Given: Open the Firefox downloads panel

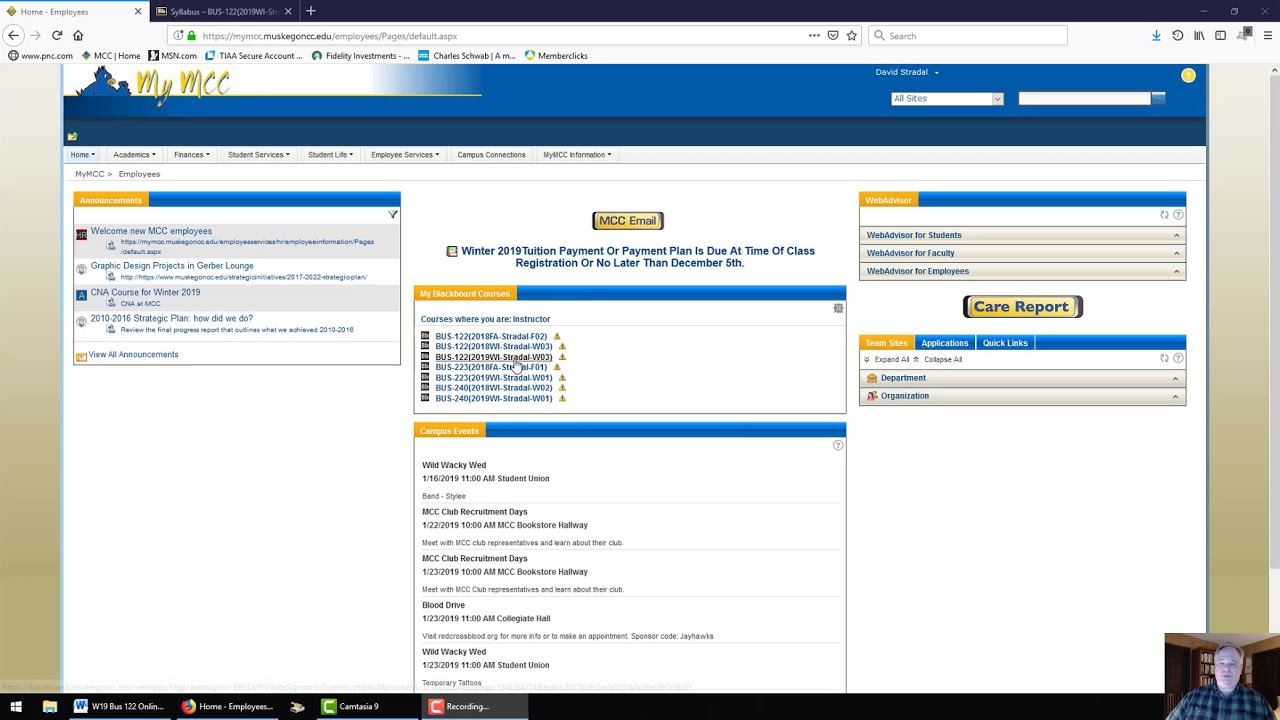Looking at the screenshot, I should (1156, 35).
